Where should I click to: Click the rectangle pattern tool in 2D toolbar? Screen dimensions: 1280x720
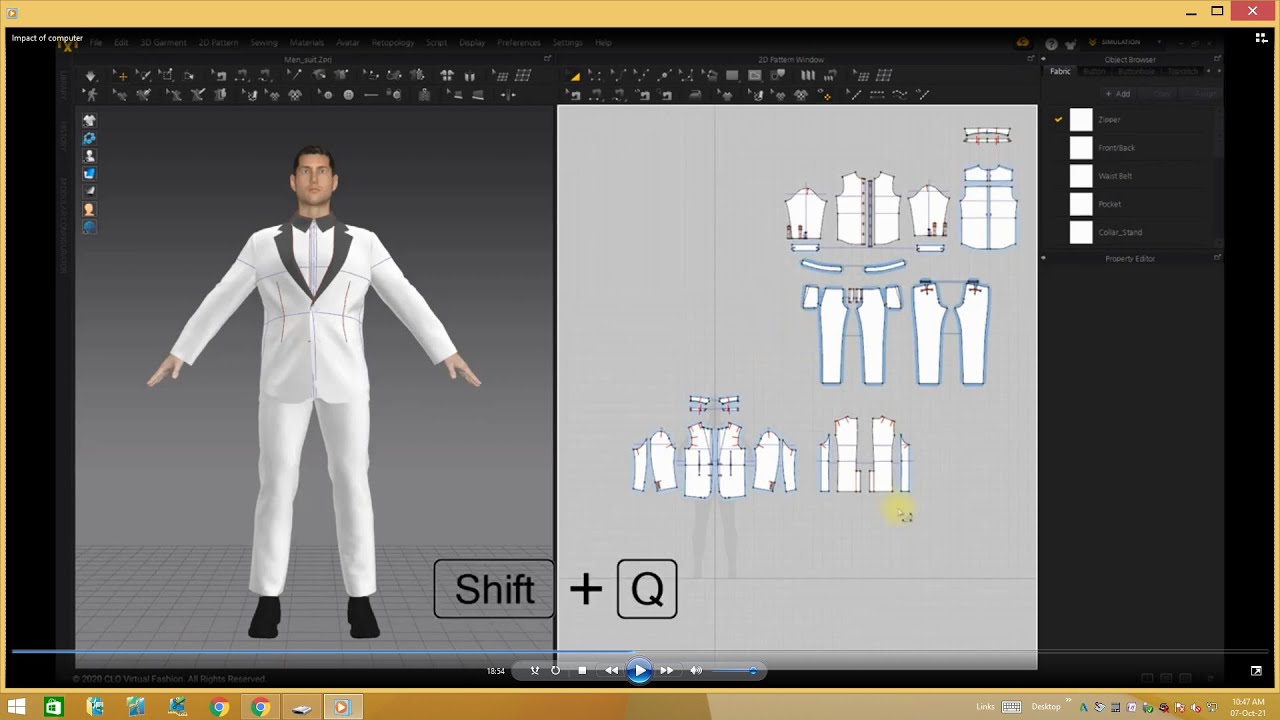pyautogui.click(x=732, y=76)
